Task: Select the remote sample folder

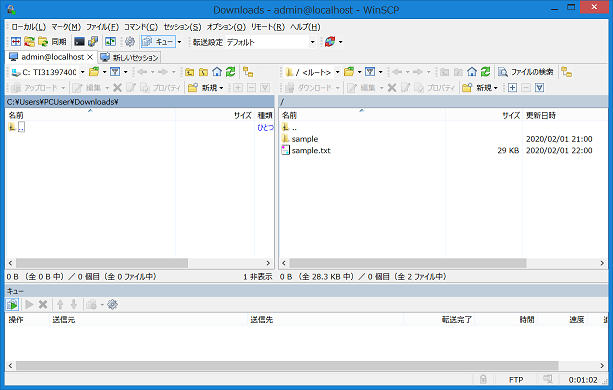Action: coord(305,139)
